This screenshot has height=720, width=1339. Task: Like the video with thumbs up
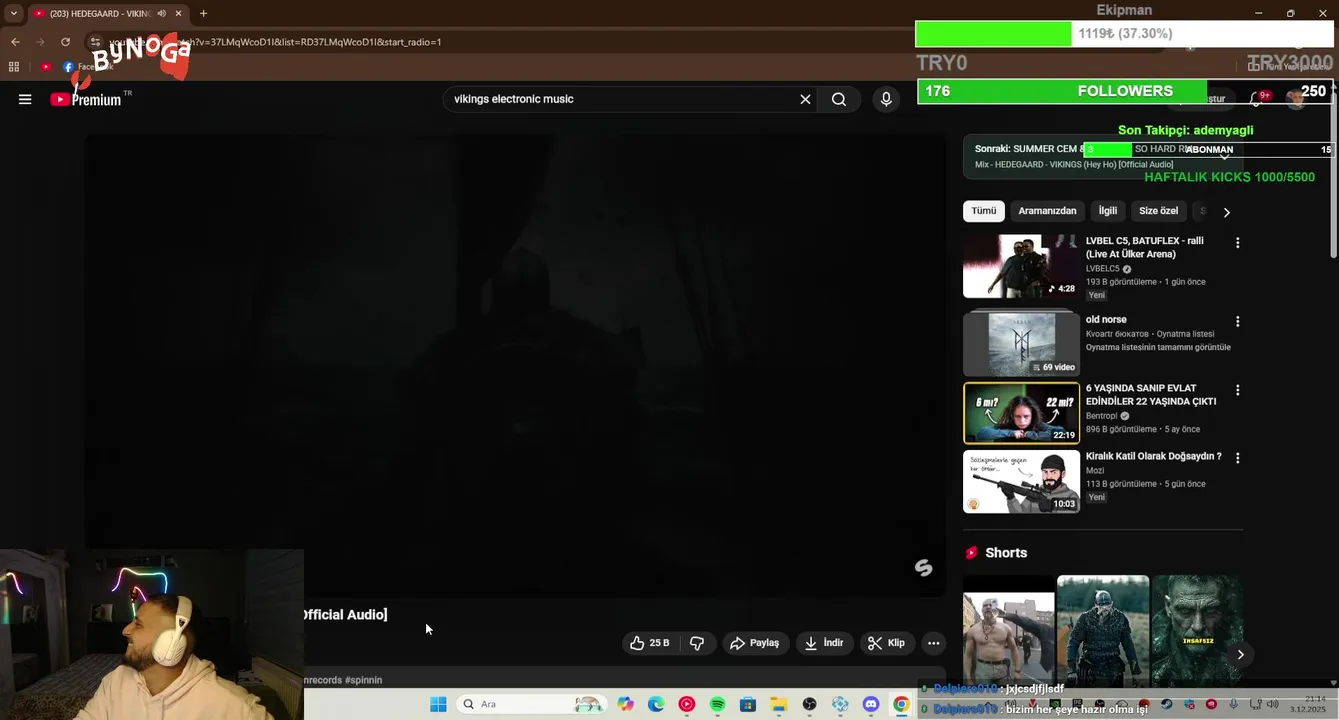tap(650, 643)
